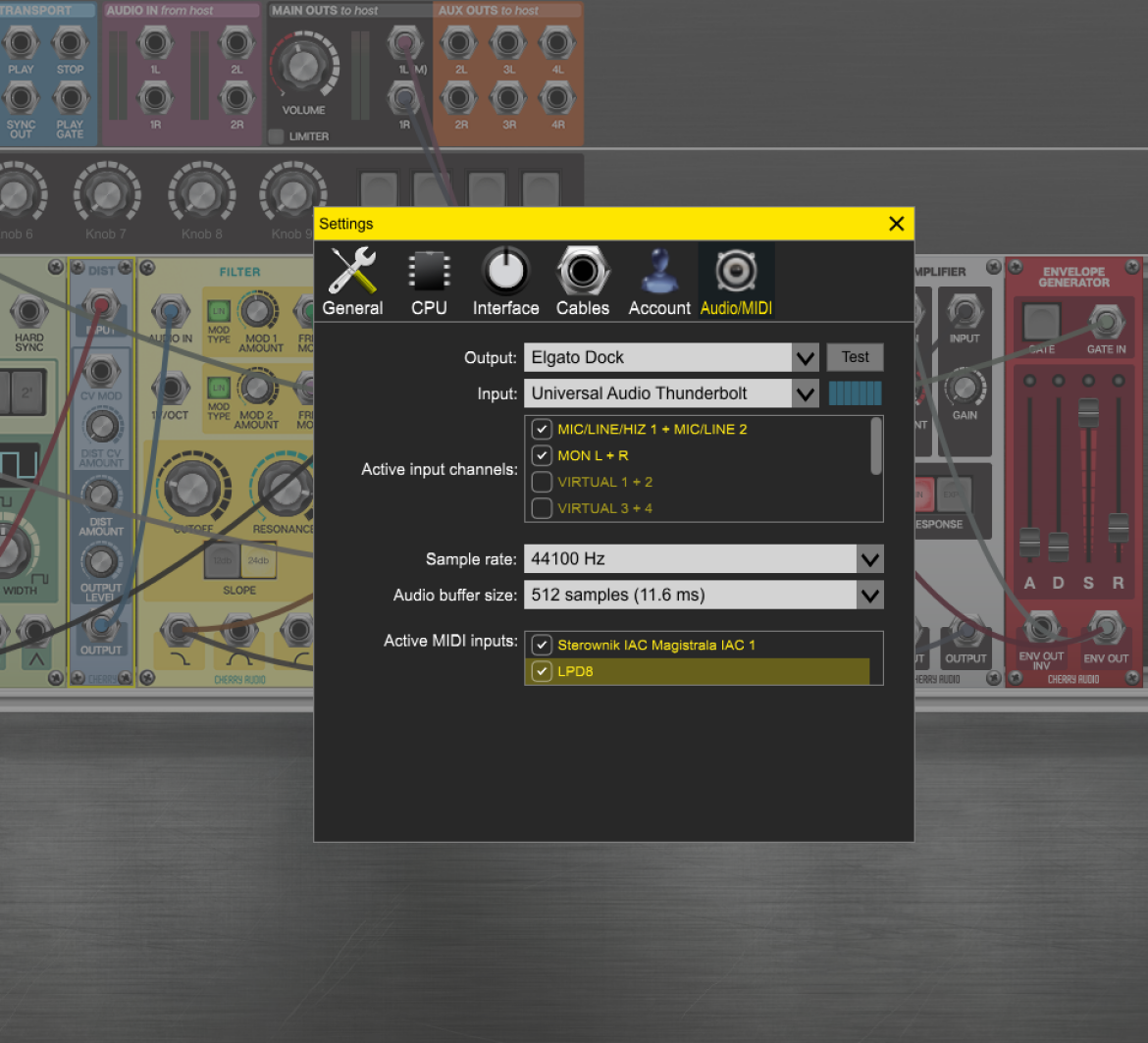
Task: Uncheck MIC/LINE/HIZ 1 + MIC/LINE 2 channel
Action: (x=542, y=429)
